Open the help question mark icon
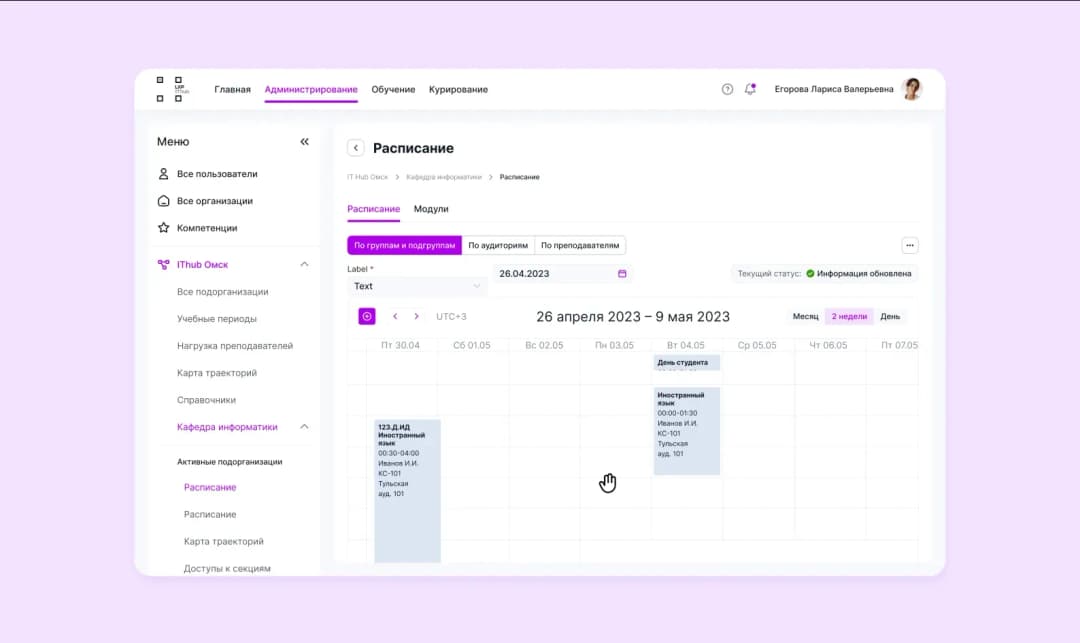 tap(727, 89)
